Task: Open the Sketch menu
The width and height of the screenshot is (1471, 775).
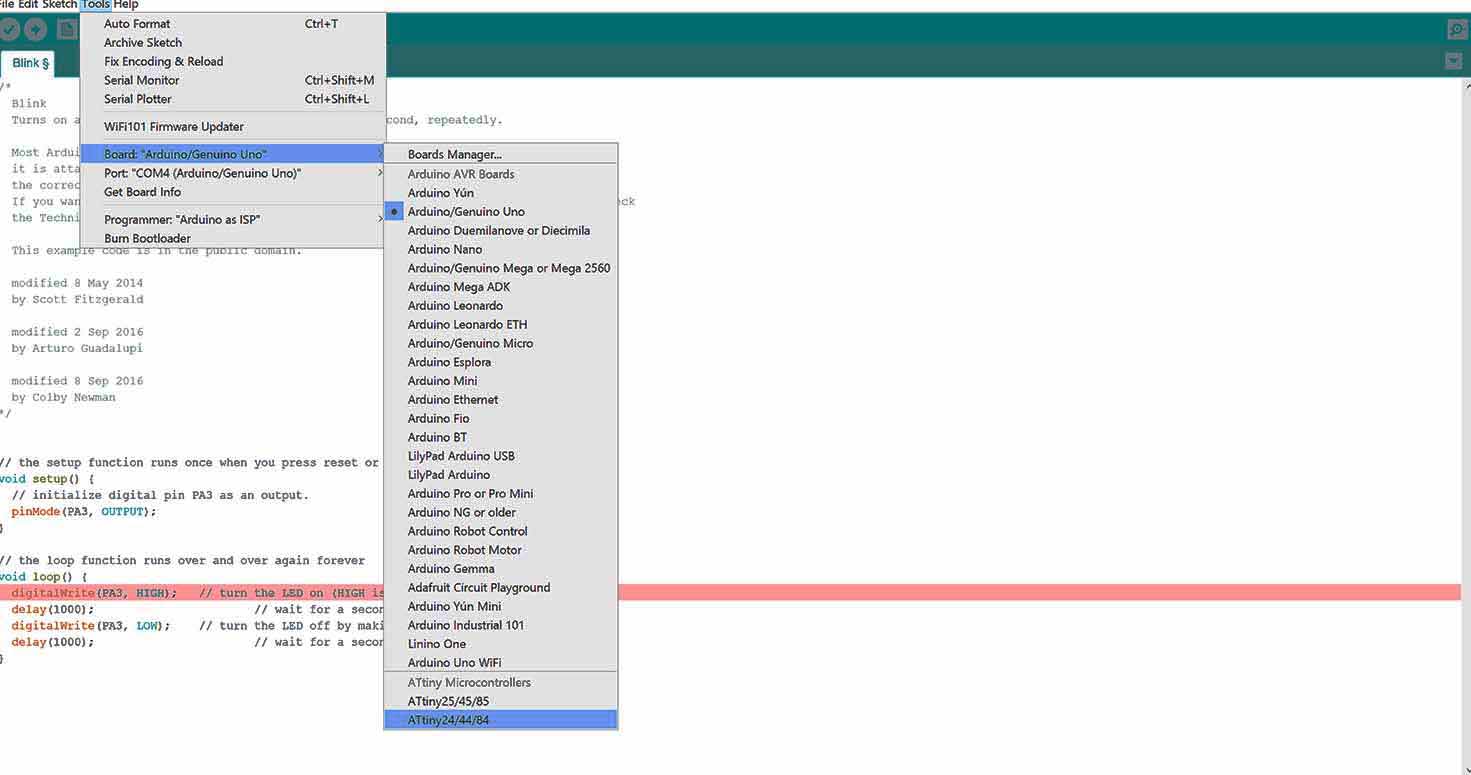Action: [59, 5]
